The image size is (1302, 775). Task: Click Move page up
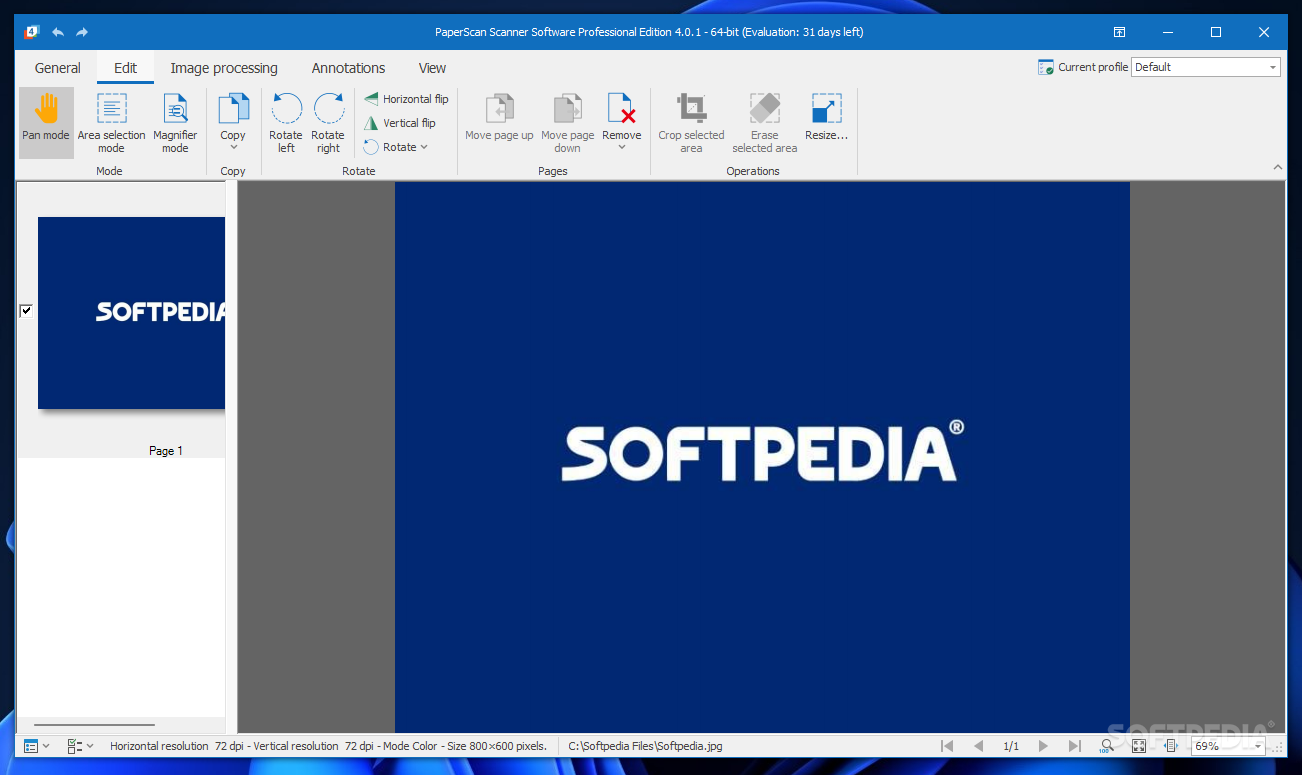(x=499, y=118)
